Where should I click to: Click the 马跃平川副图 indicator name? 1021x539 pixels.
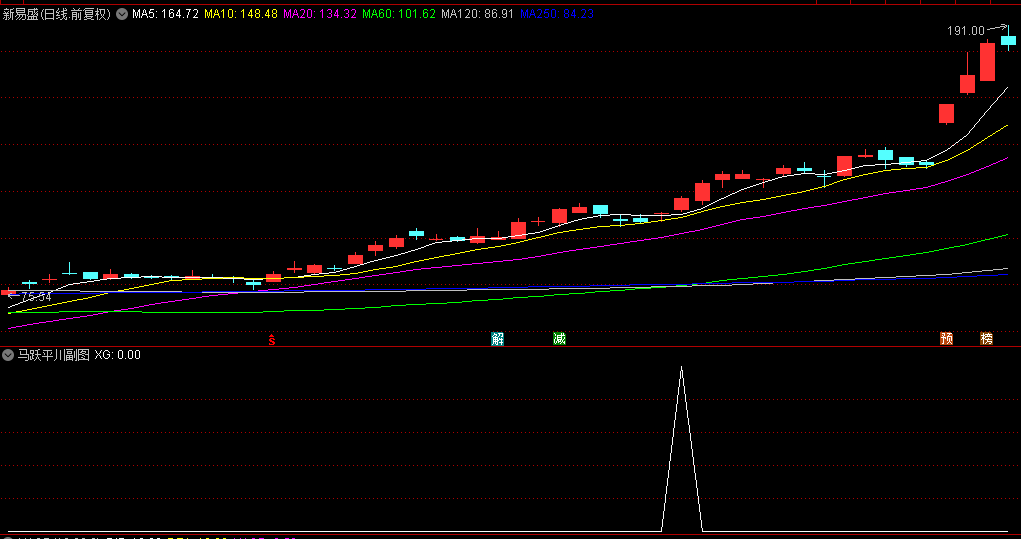(x=52, y=355)
